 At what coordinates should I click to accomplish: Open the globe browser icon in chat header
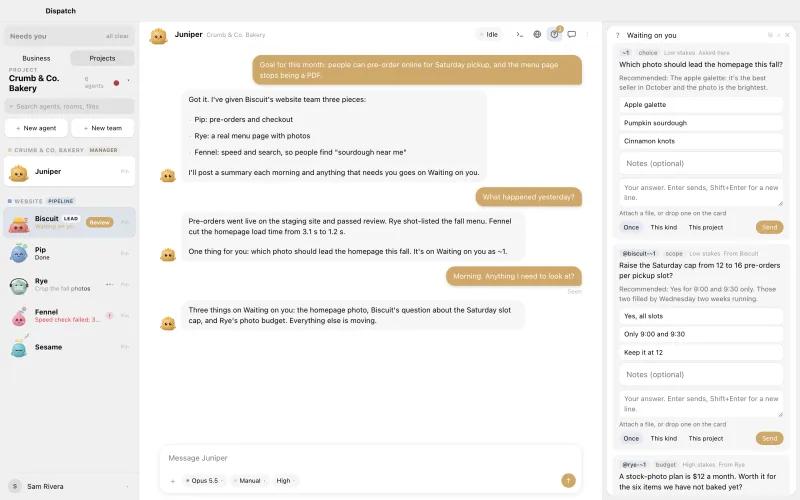click(x=537, y=35)
